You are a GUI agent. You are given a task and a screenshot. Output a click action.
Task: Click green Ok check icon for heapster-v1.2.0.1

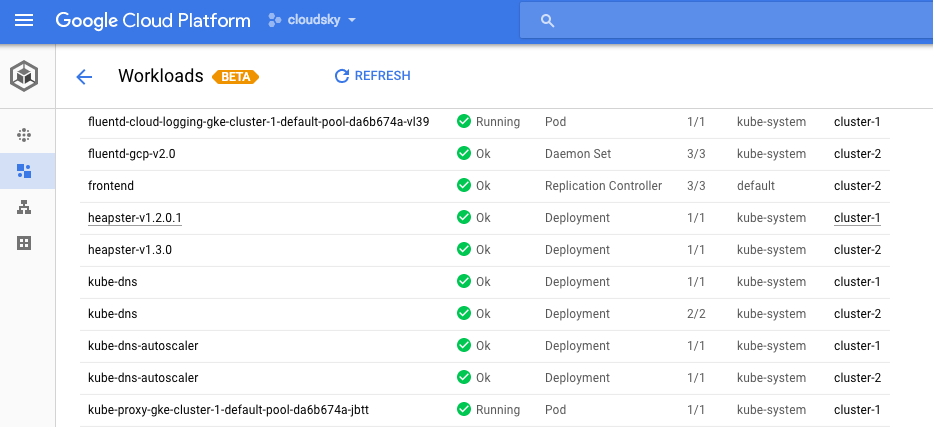point(464,218)
